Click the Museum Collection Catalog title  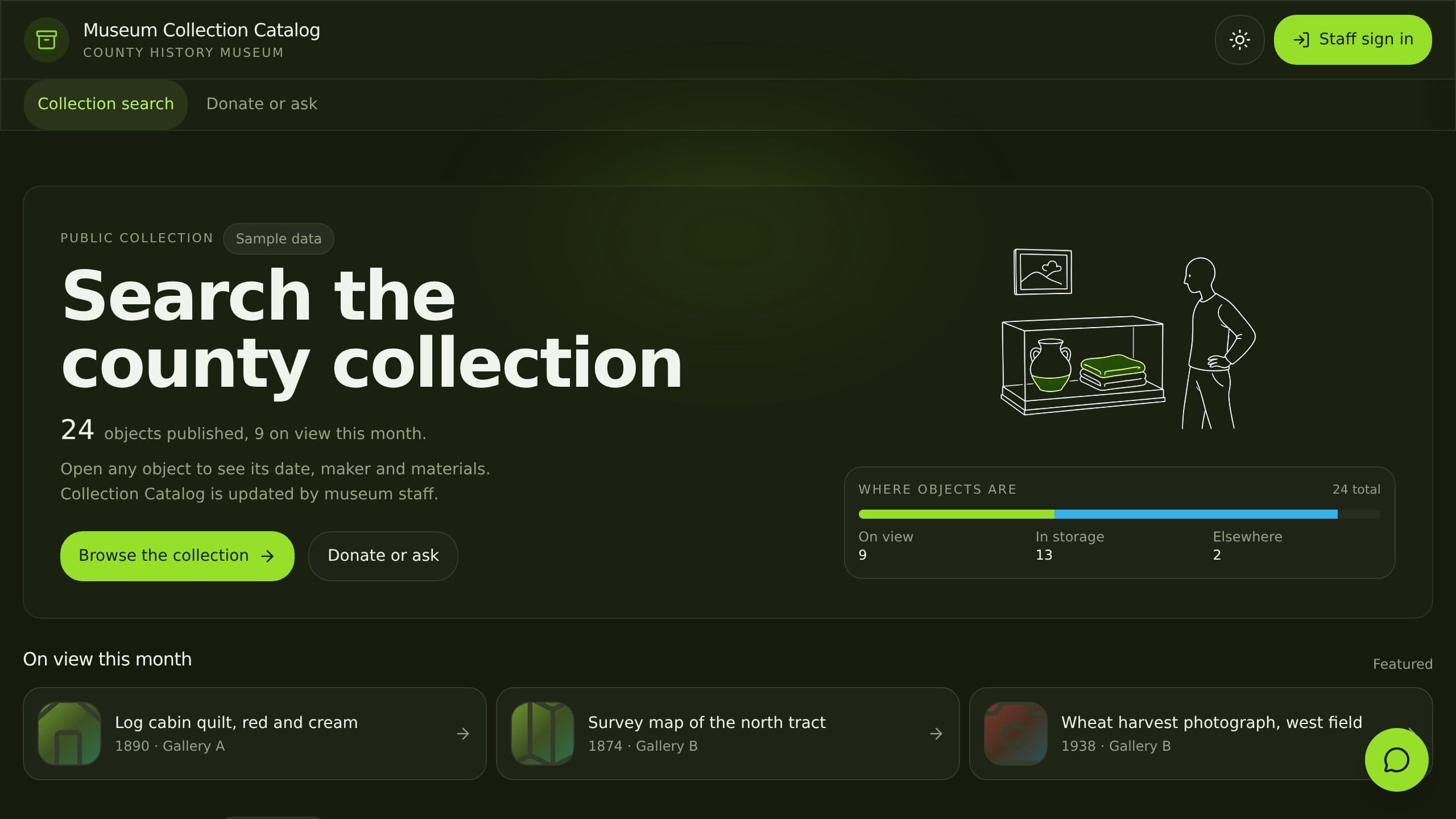coord(201,30)
